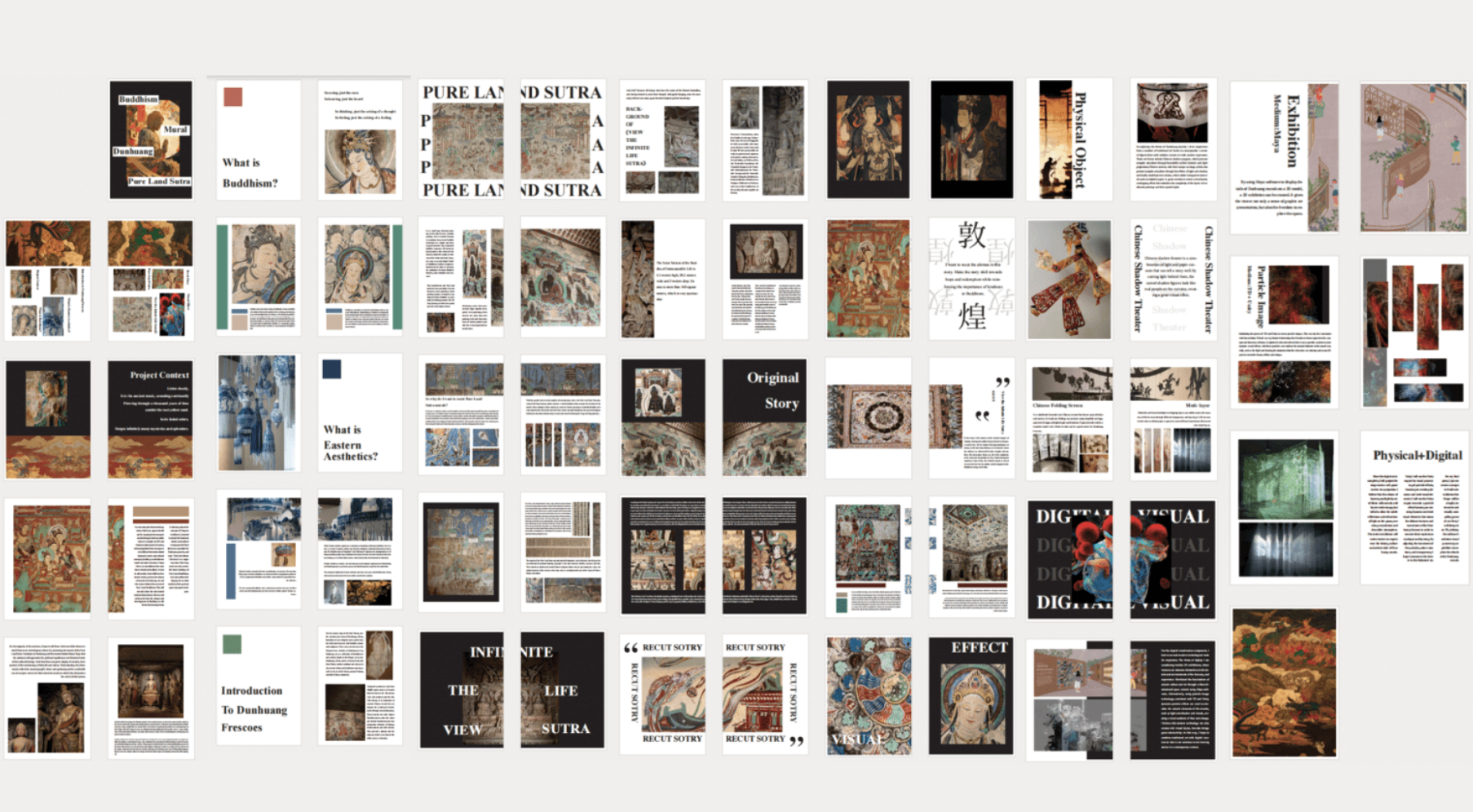Click the 'Project Context' heading text
Viewport: 1473px width, 812px height.
[160, 375]
